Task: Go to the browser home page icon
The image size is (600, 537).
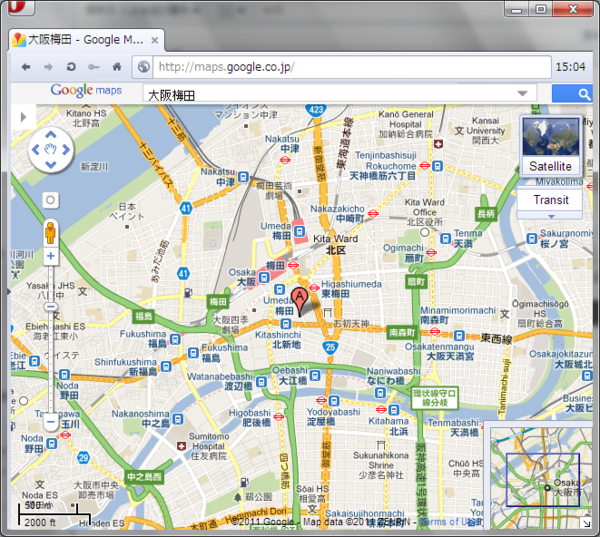Action: (117, 67)
